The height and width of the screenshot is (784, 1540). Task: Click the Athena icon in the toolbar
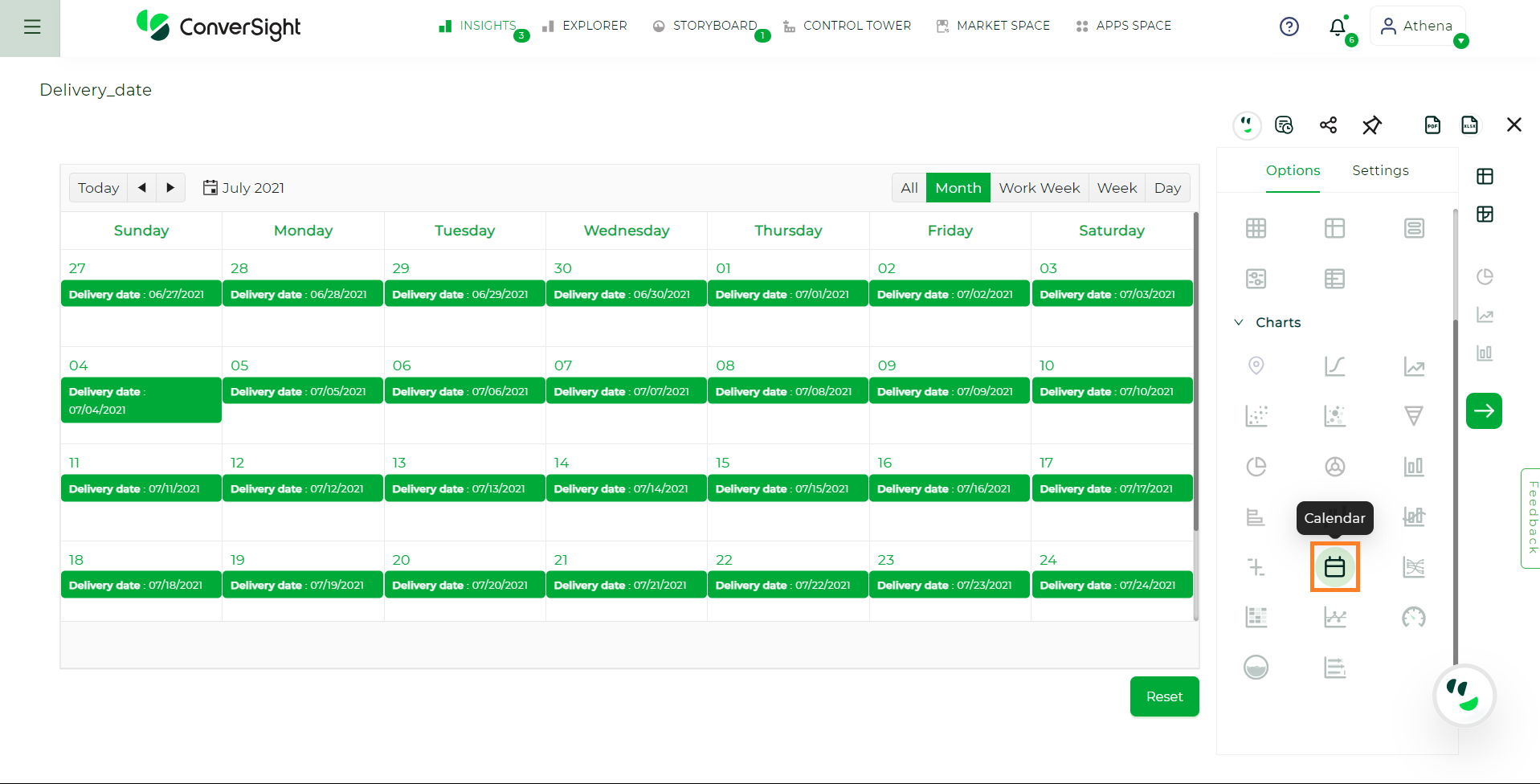[1247, 125]
